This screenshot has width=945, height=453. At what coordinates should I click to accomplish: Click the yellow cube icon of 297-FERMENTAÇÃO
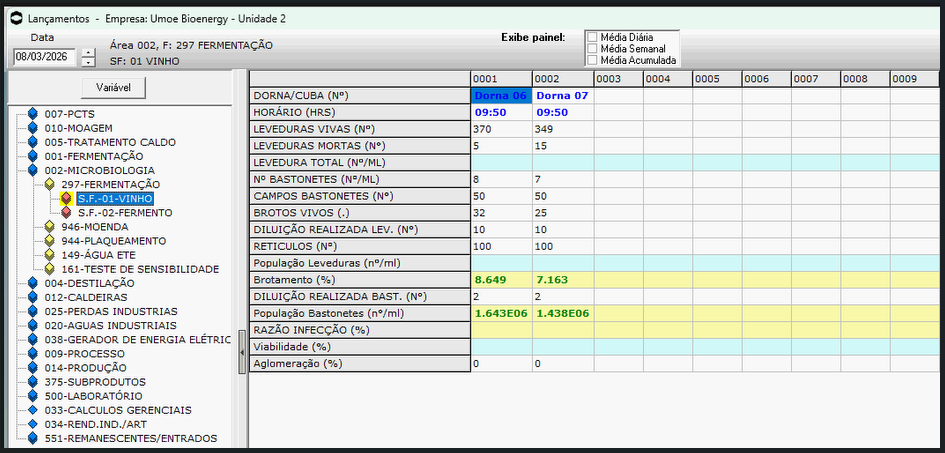pyautogui.click(x=49, y=184)
